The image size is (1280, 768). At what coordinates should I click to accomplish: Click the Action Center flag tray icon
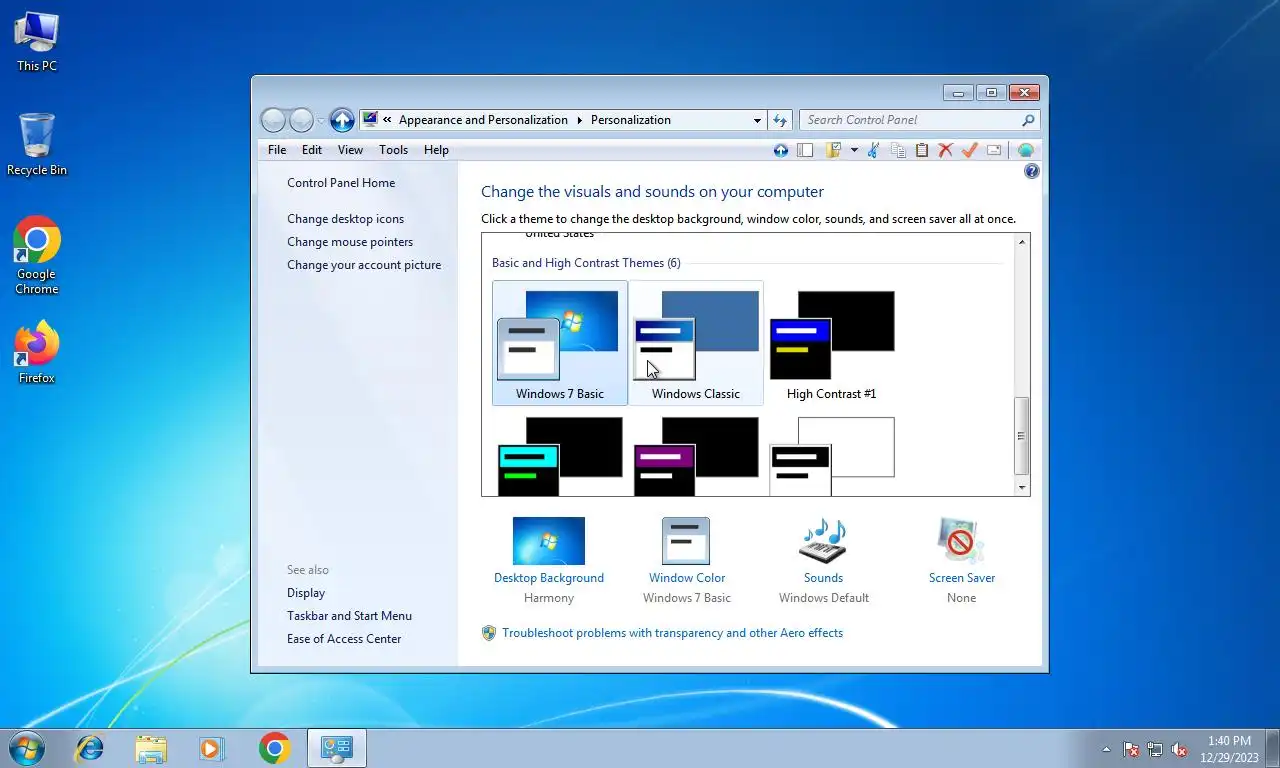coord(1131,749)
